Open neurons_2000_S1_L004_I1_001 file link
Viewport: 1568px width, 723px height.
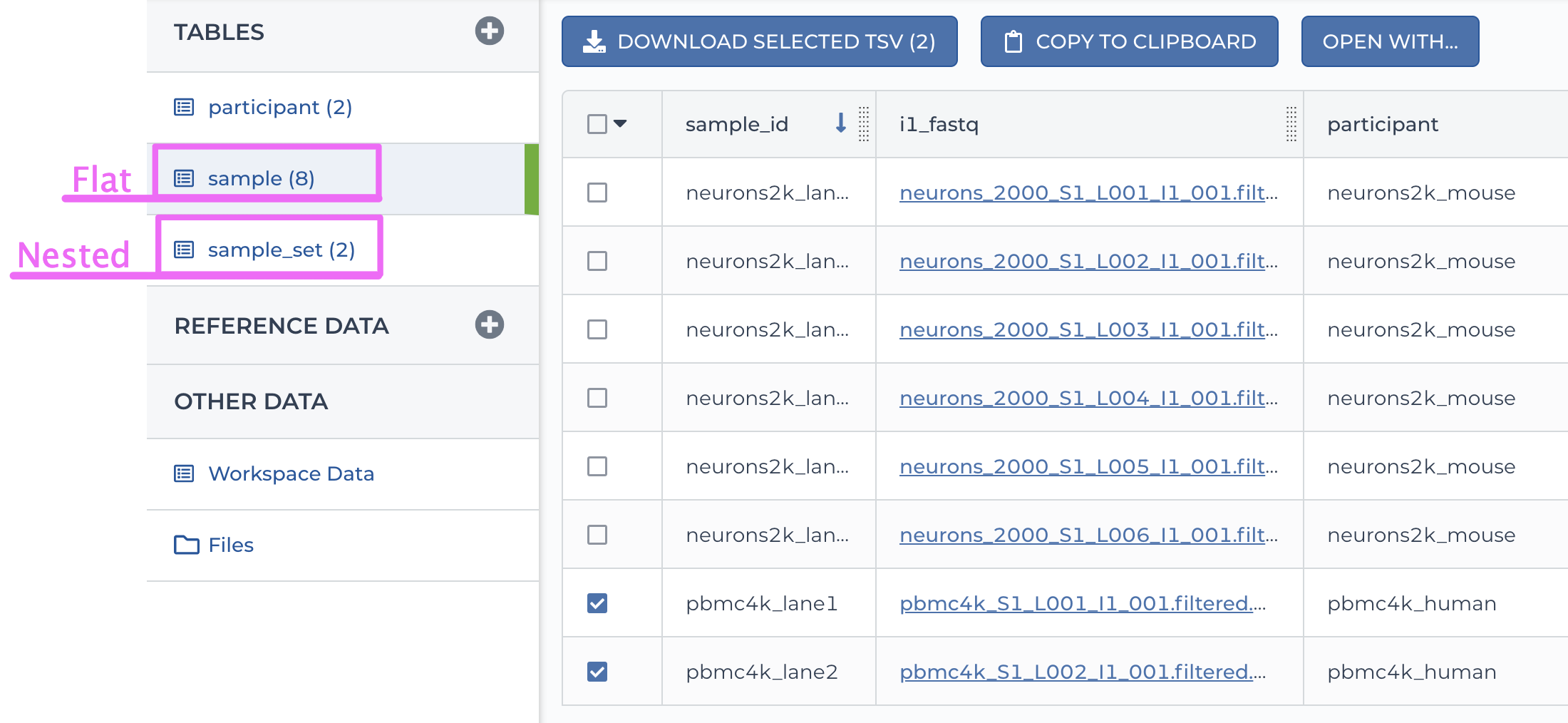pyautogui.click(x=1088, y=398)
